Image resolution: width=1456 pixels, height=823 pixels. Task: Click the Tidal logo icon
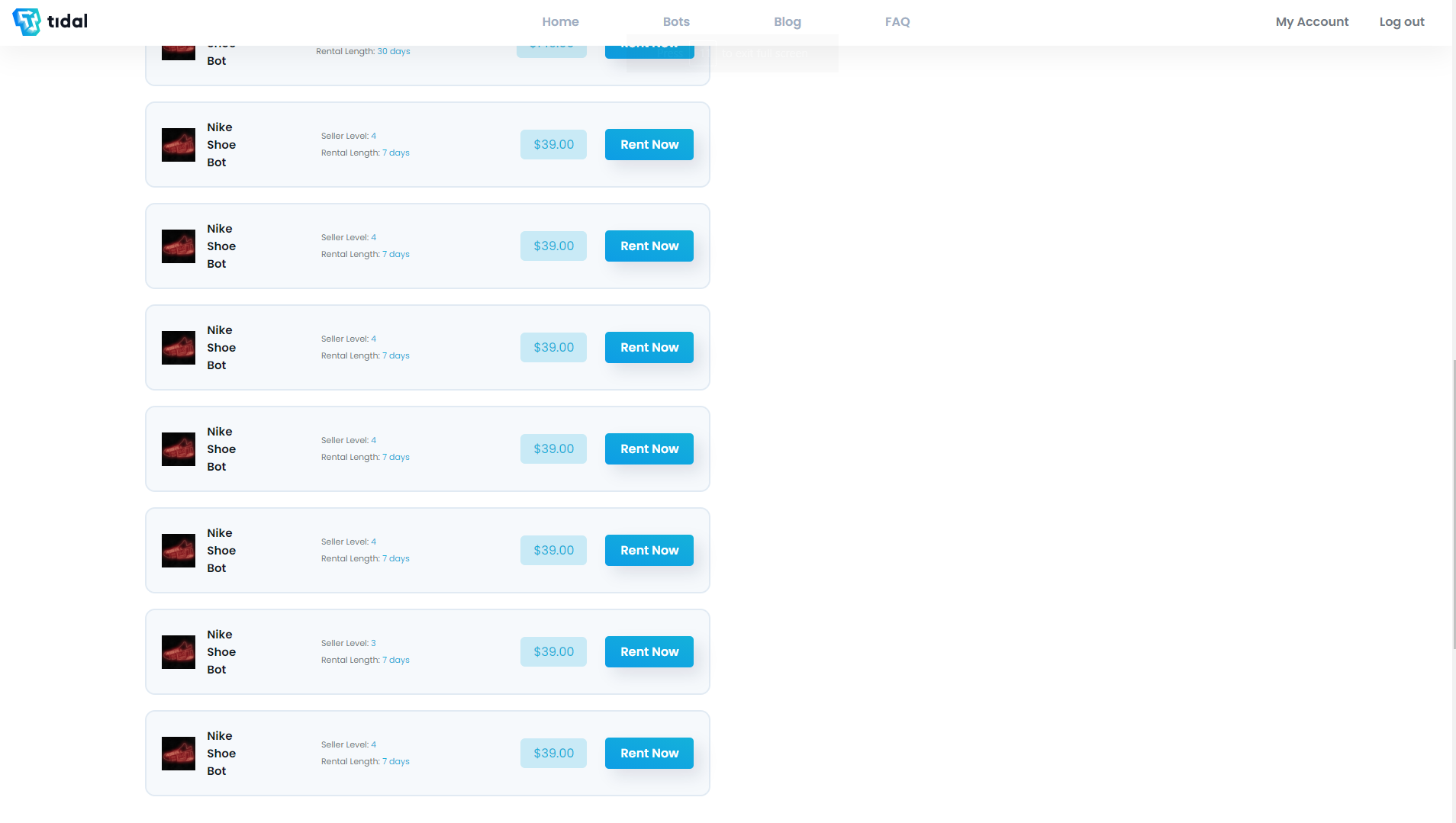click(x=27, y=21)
